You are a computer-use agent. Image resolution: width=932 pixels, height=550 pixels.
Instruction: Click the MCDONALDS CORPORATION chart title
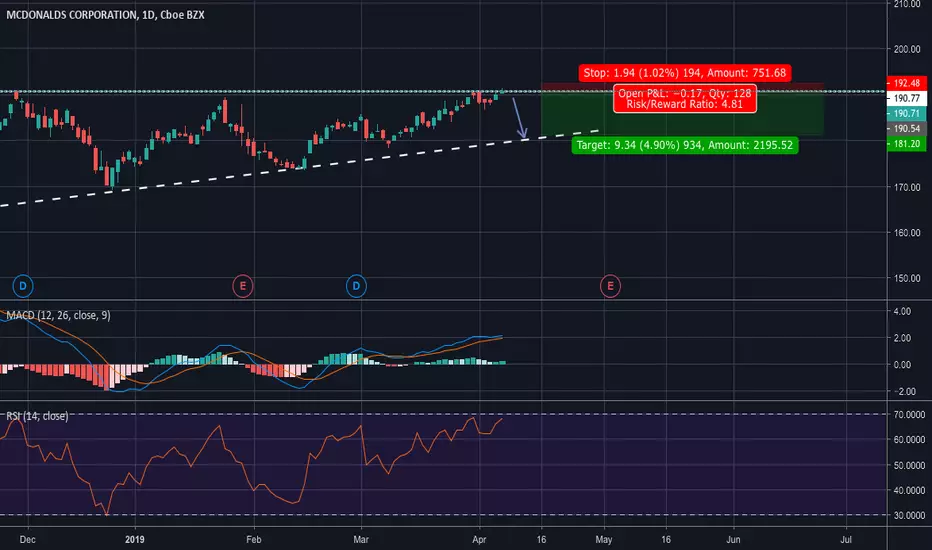tap(105, 15)
